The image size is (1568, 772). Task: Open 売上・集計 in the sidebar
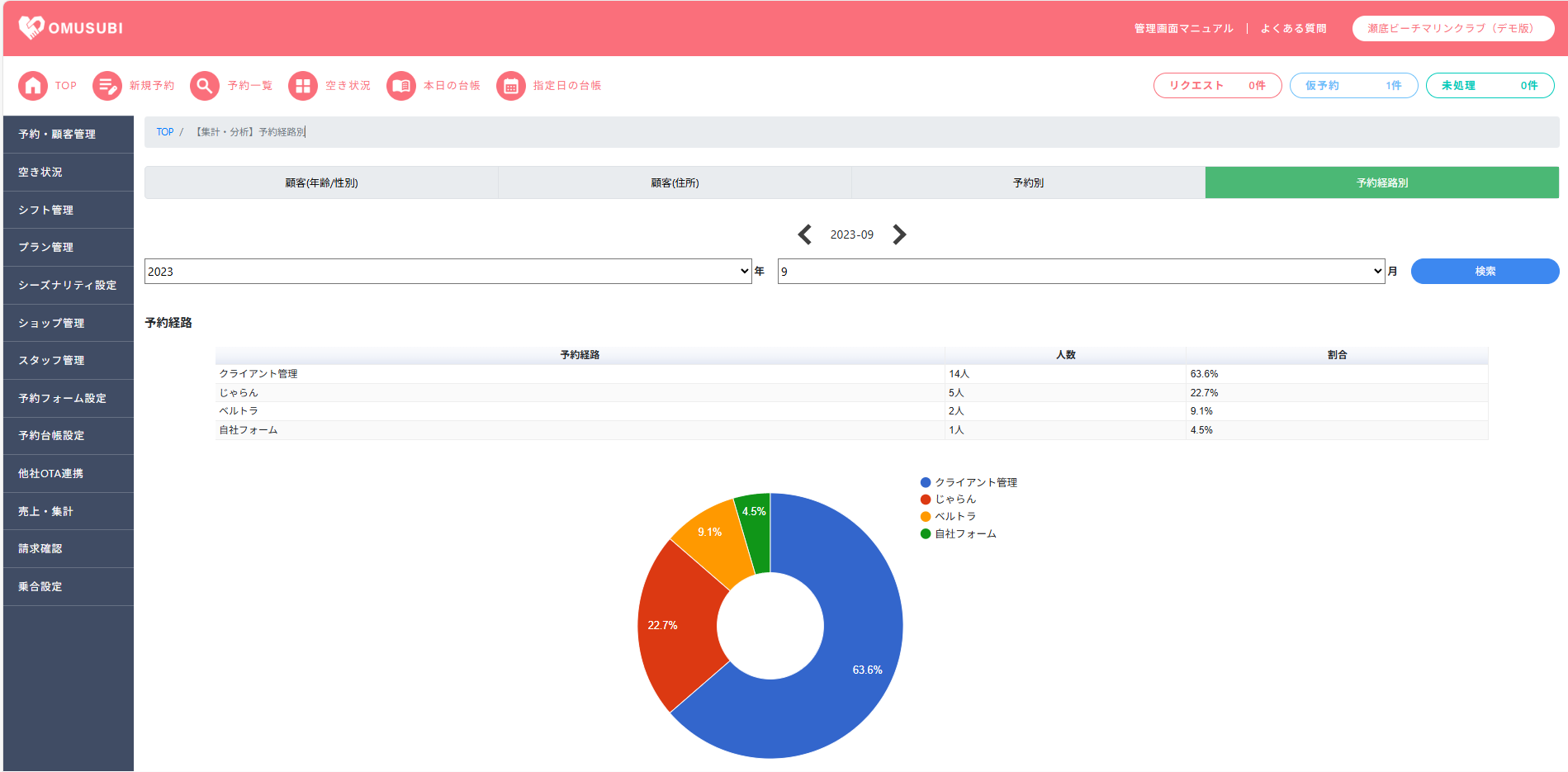[46, 512]
